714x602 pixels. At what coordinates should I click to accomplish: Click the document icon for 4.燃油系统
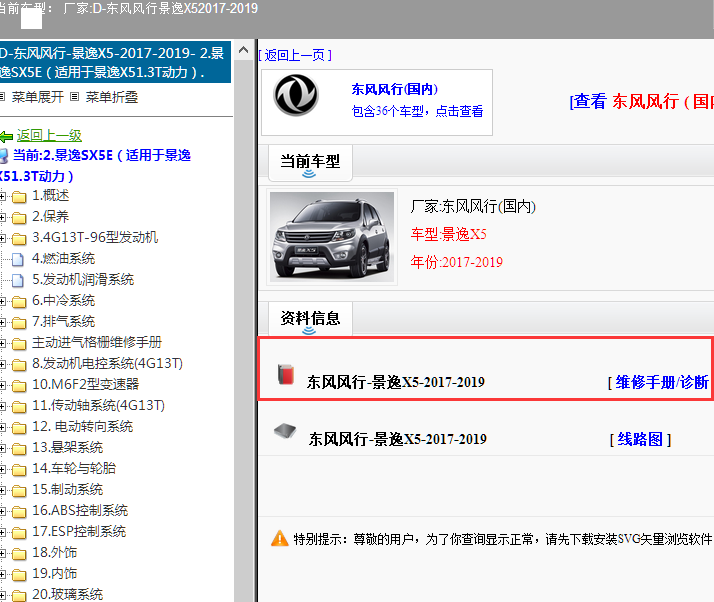point(18,260)
